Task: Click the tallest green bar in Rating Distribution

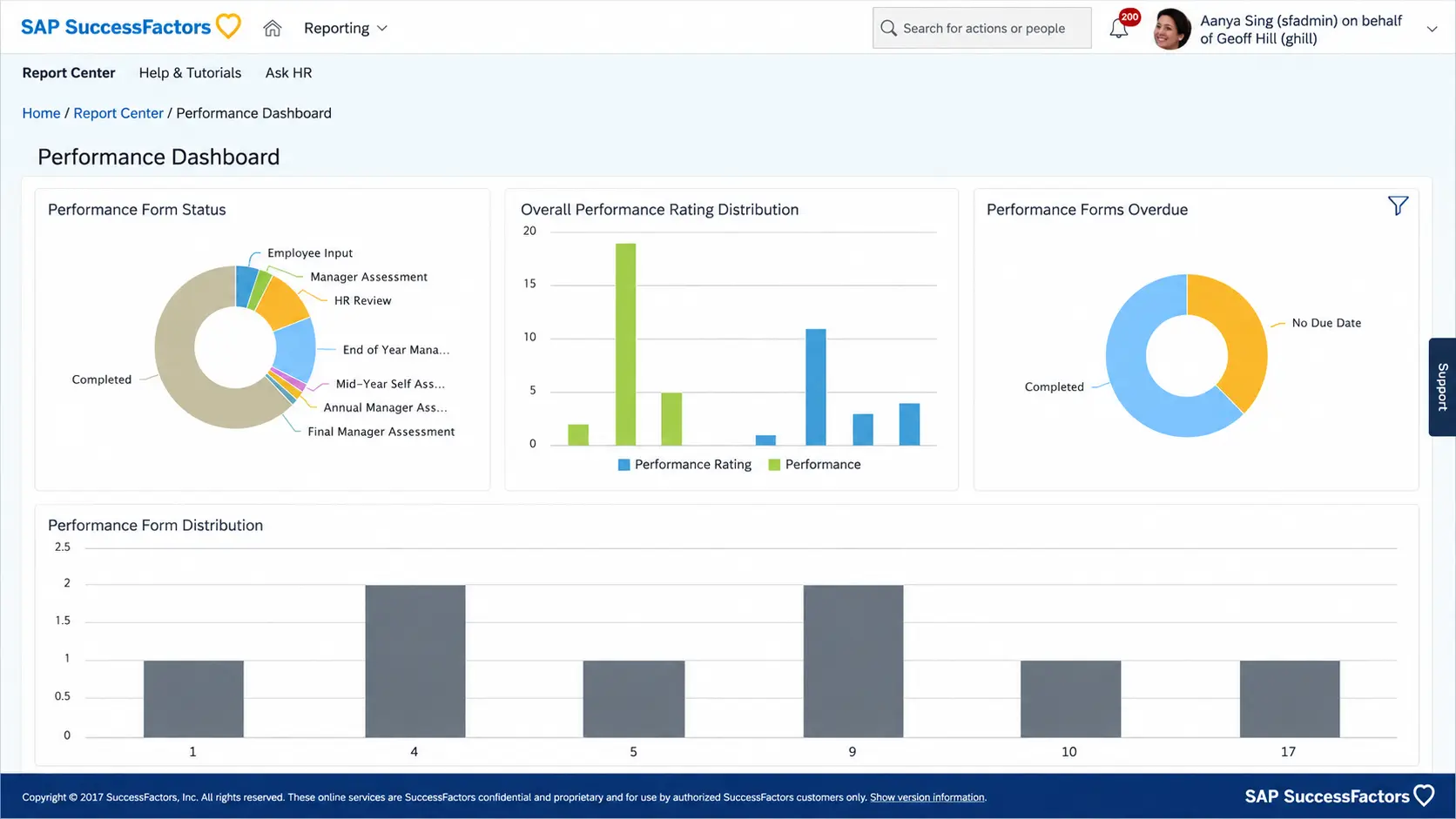Action: click(625, 345)
